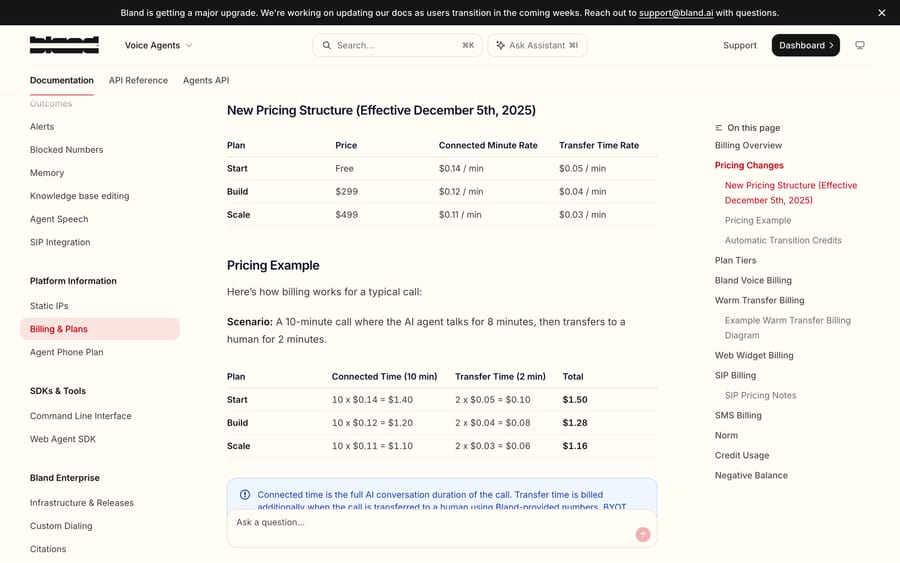Click the Ask Assistant sparkle icon
The image size is (900, 563).
point(501,45)
